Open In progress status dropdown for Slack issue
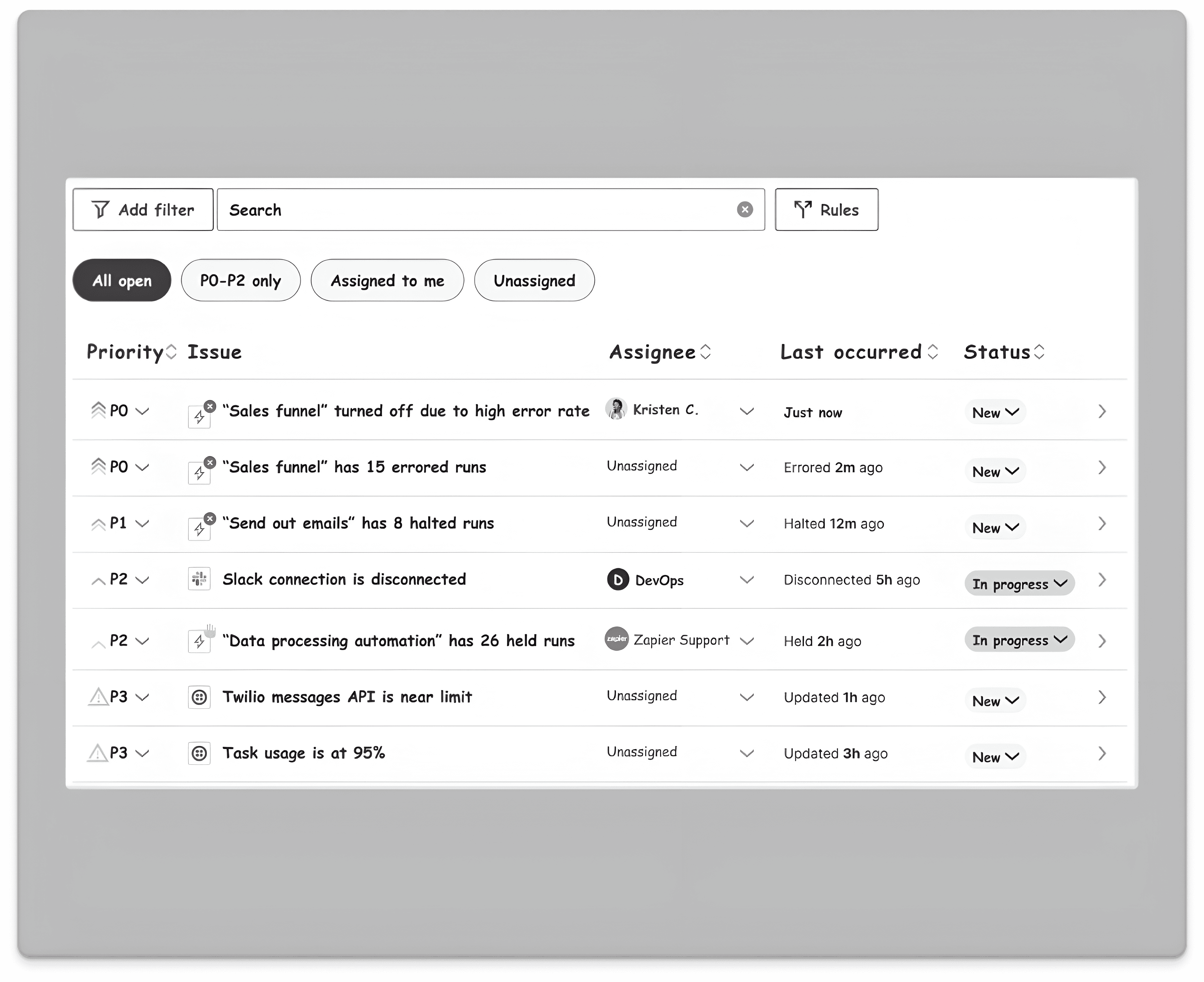This screenshot has width=1204, height=982. tap(1019, 583)
